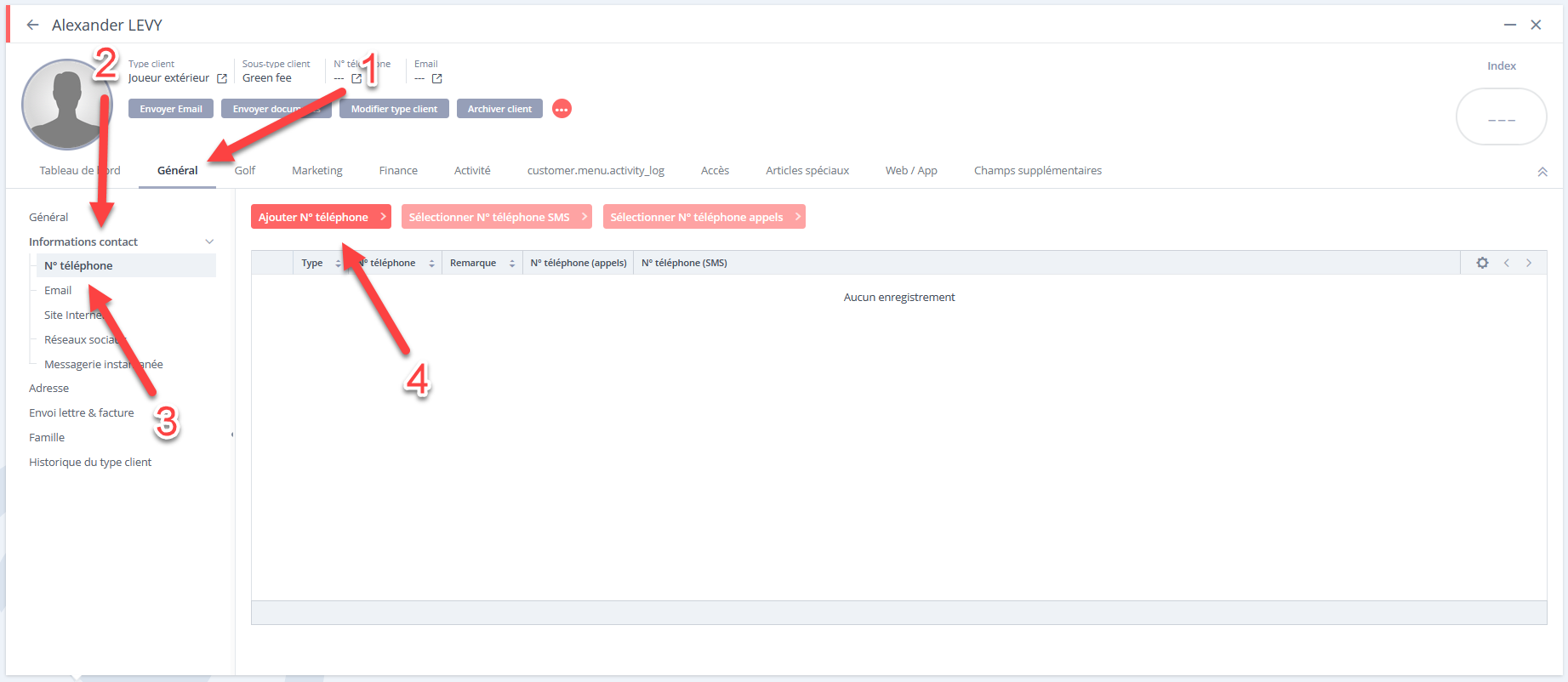
Task: Select Messagerie instantanée in side menu
Action: coord(104,364)
